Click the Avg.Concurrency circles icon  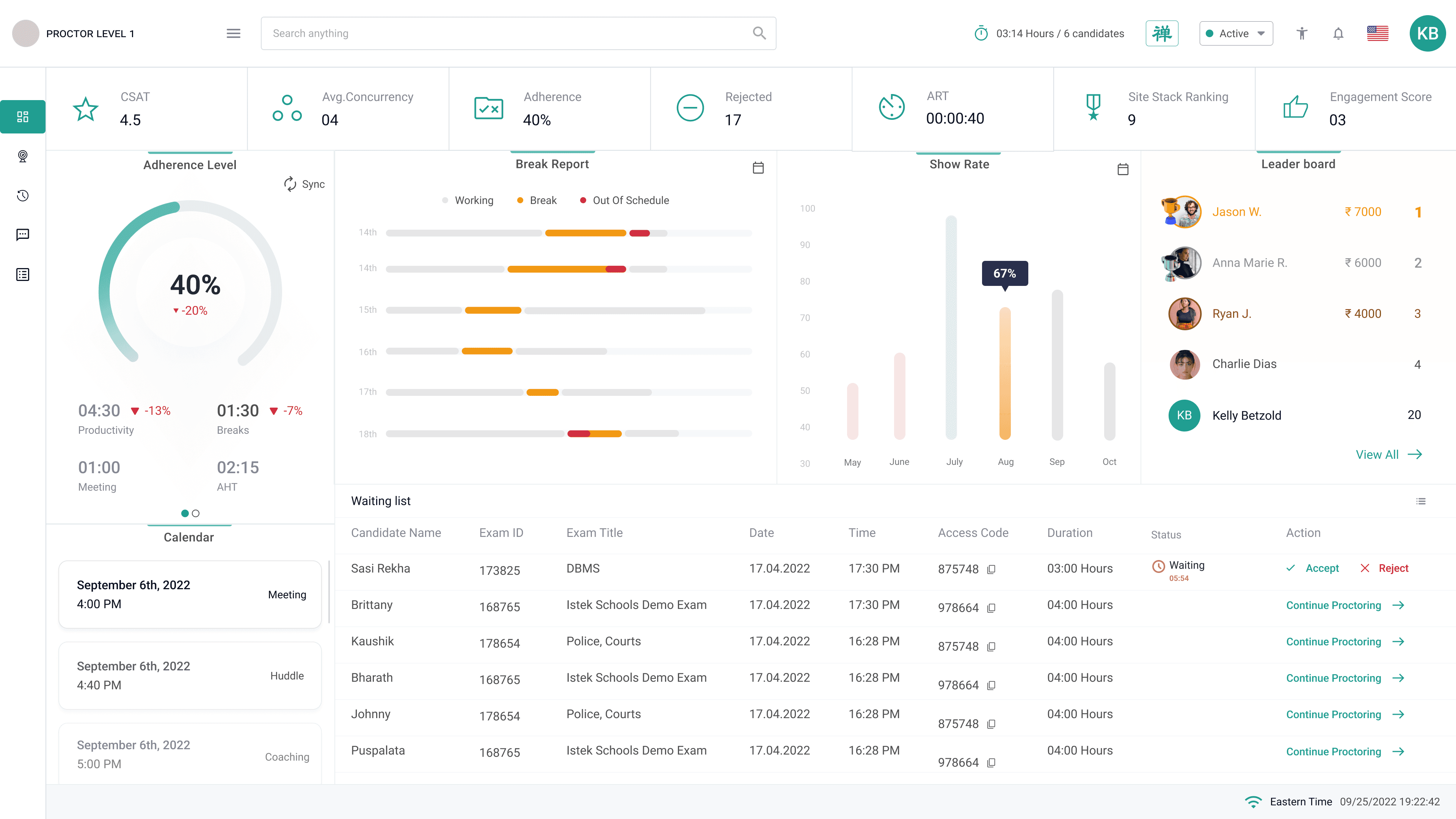287,108
